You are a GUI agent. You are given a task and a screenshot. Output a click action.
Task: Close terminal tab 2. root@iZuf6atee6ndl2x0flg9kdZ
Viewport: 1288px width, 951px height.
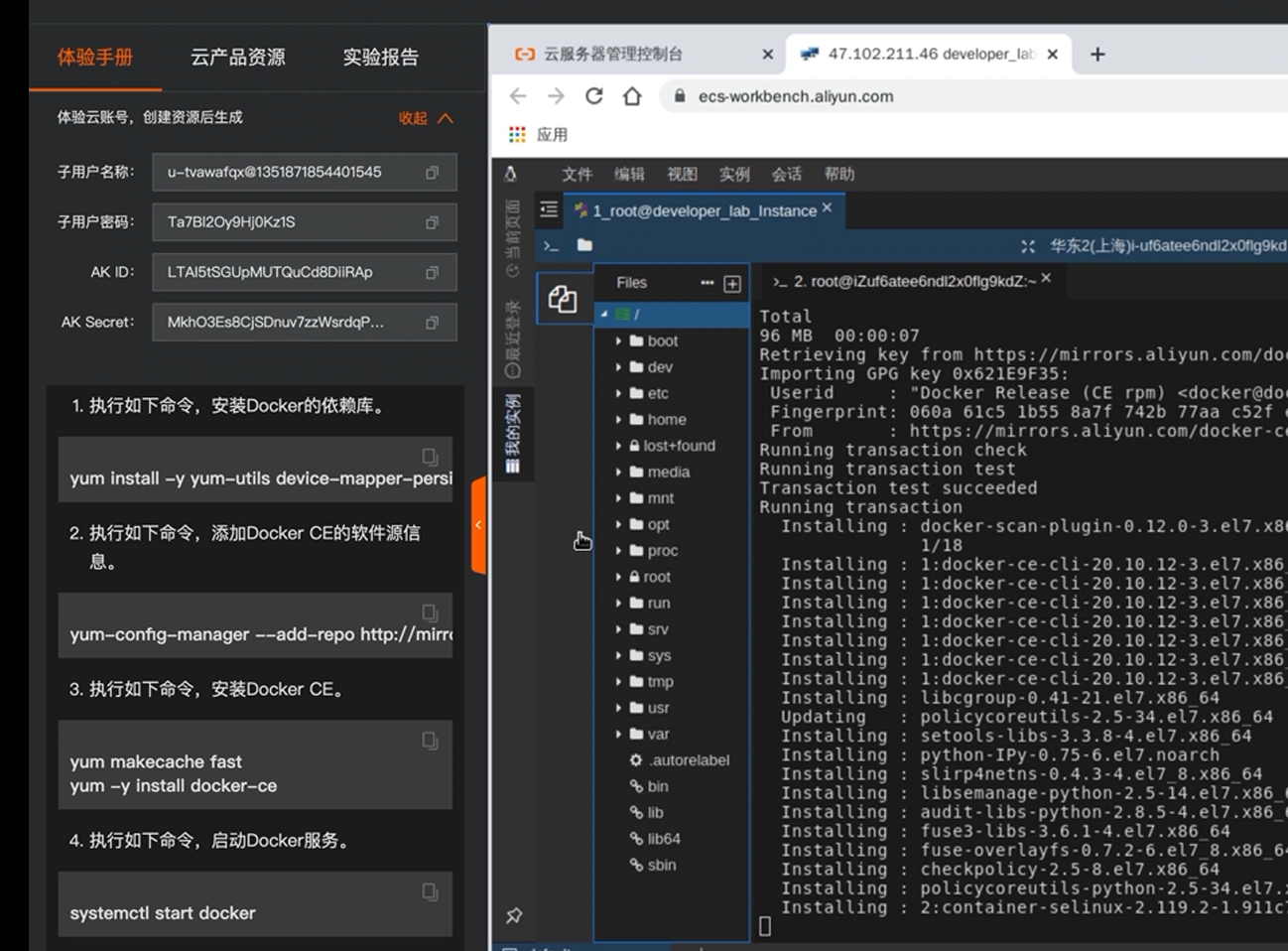(1046, 278)
